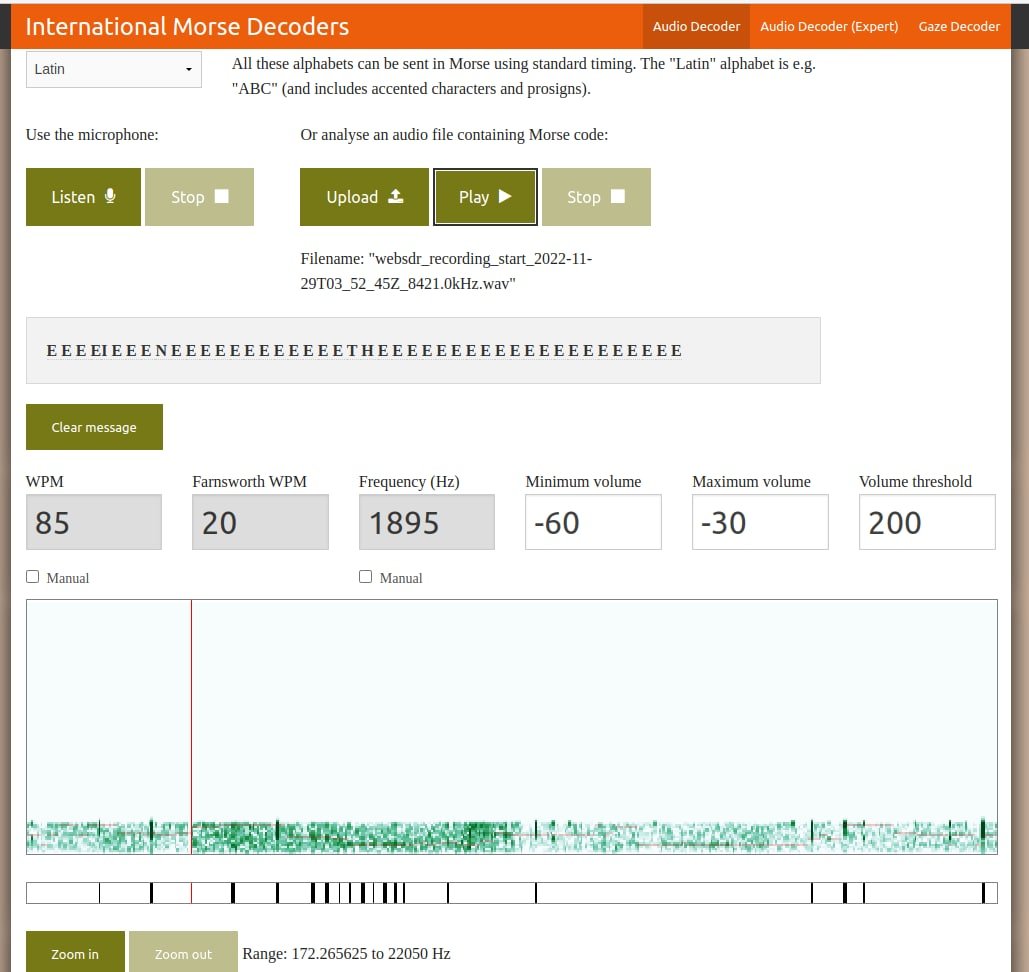Click the black-and-white Morse timing bar
Viewport: 1029px width, 972px height.
click(512, 893)
